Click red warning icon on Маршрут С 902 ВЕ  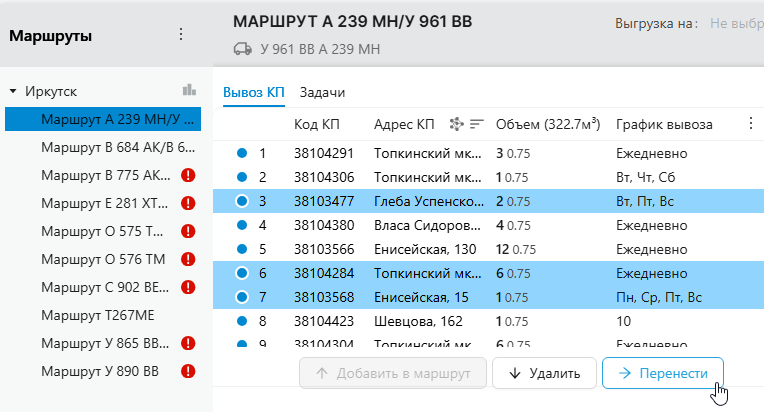tap(188, 287)
